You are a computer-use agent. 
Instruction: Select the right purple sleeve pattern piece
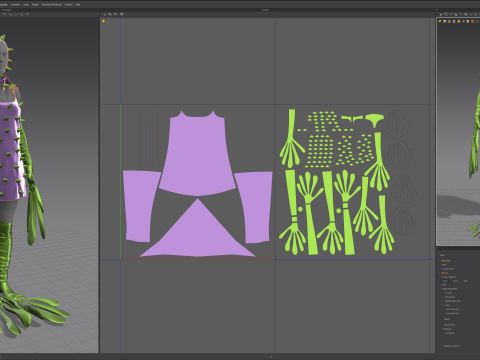pyautogui.click(x=255, y=207)
